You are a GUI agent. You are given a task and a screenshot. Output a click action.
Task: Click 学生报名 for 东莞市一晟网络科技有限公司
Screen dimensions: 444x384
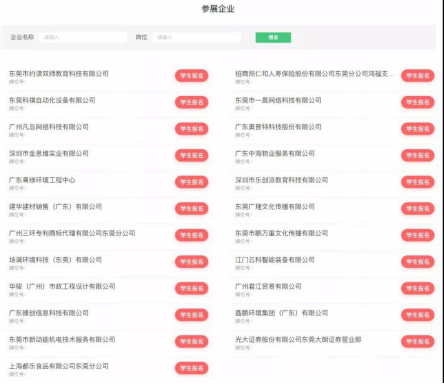tap(418, 102)
